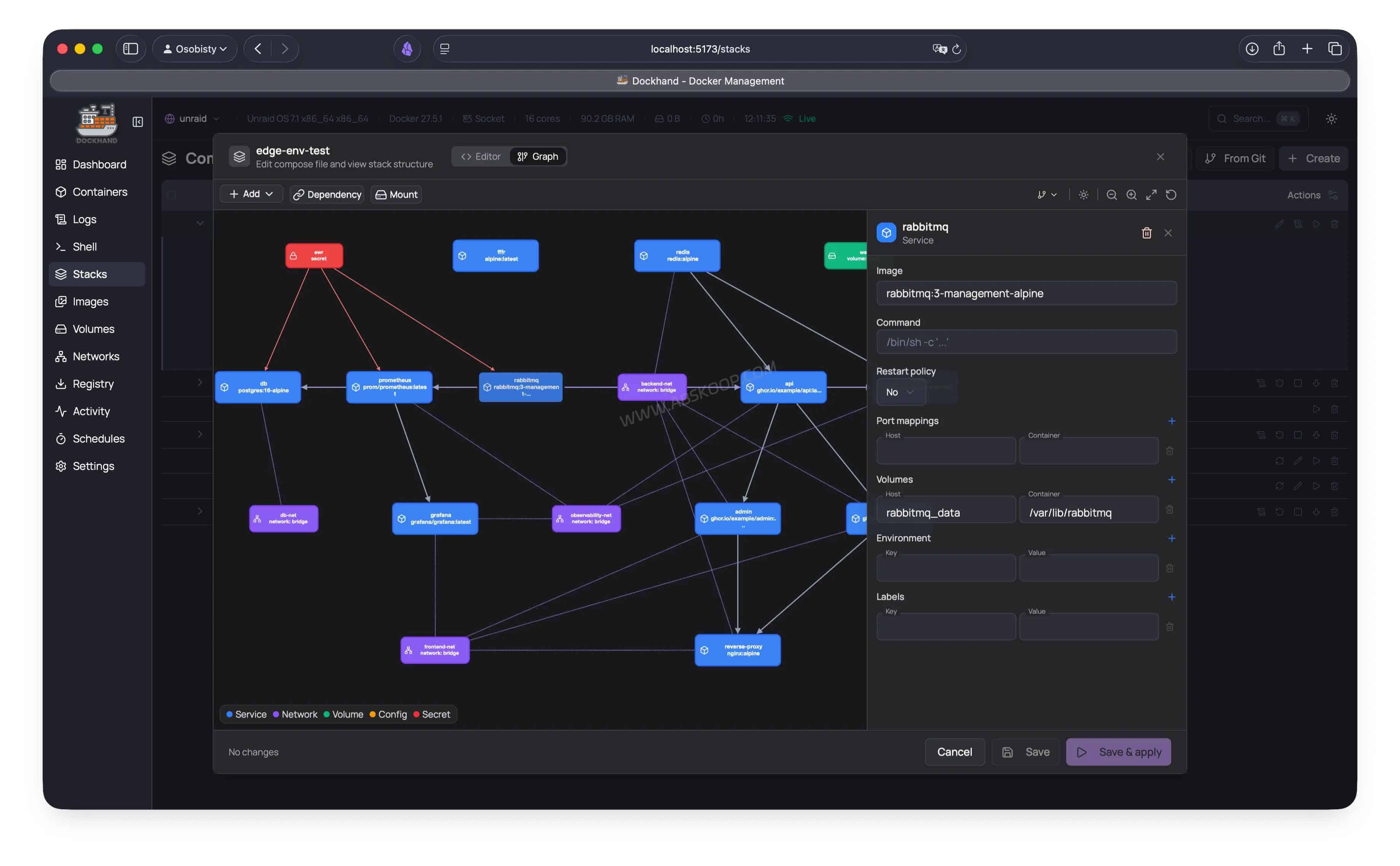Image resolution: width=1400 pixels, height=866 pixels.
Task: Select the secret node in graph
Action: 314,256
